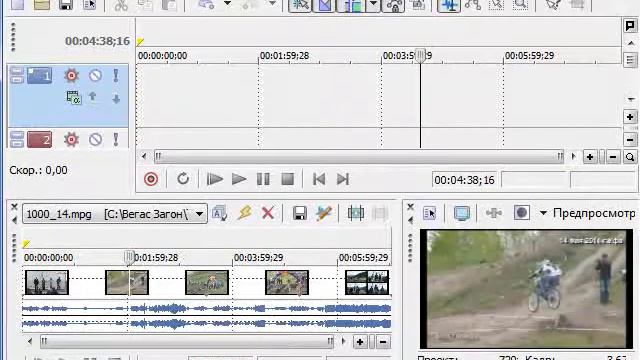Click the Stop button

tap(288, 179)
